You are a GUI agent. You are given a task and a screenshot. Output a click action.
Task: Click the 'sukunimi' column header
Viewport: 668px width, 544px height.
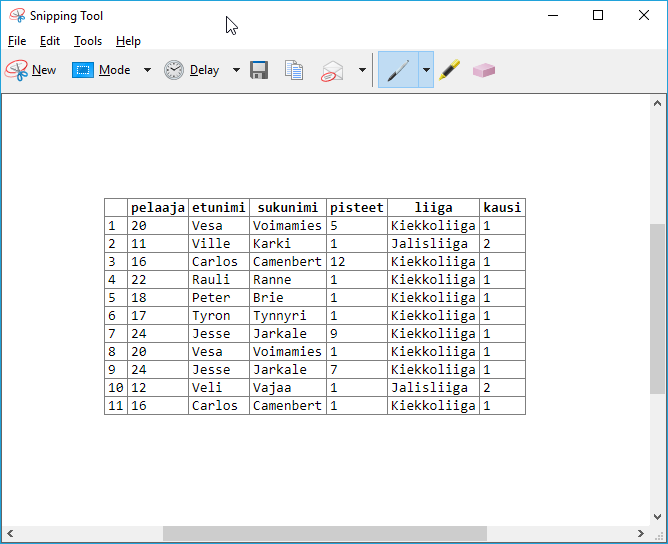tap(288, 207)
